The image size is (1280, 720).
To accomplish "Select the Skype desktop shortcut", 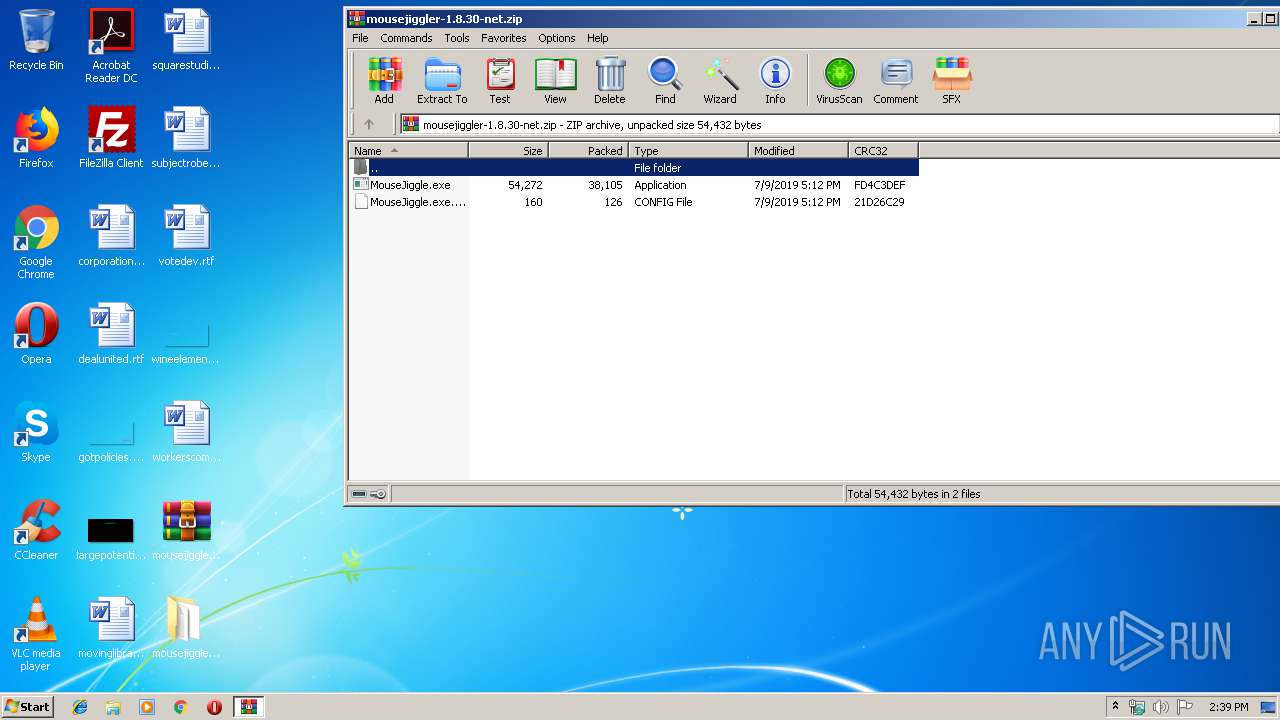I will pyautogui.click(x=36, y=432).
